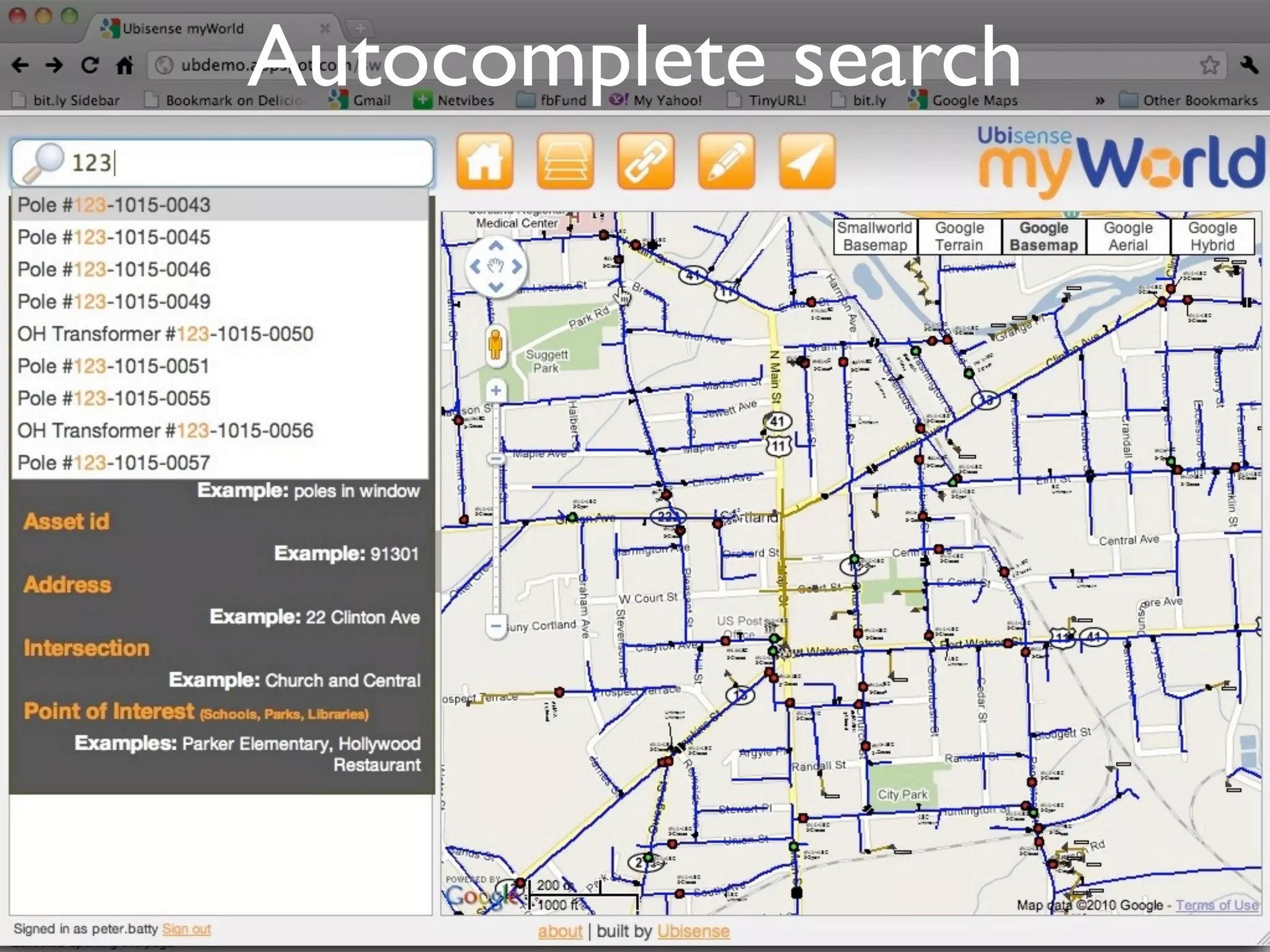Click the browser back arrow

point(20,65)
